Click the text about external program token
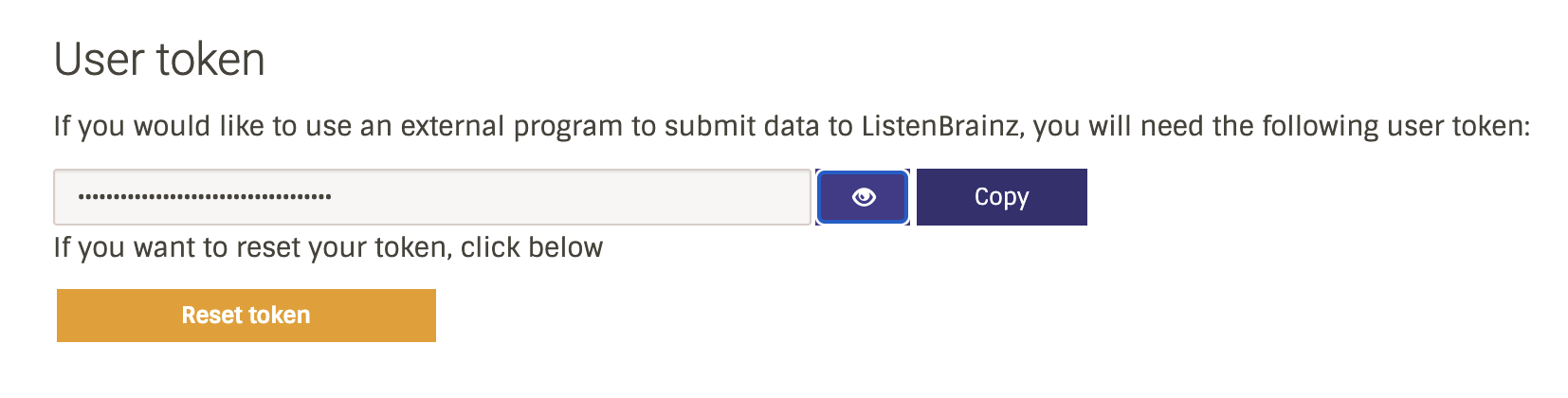 [x=791, y=126]
